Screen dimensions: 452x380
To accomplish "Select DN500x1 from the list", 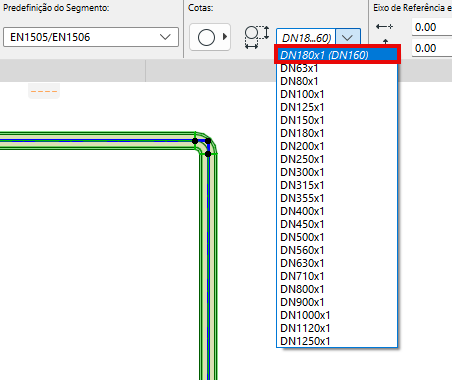I will 337,237.
